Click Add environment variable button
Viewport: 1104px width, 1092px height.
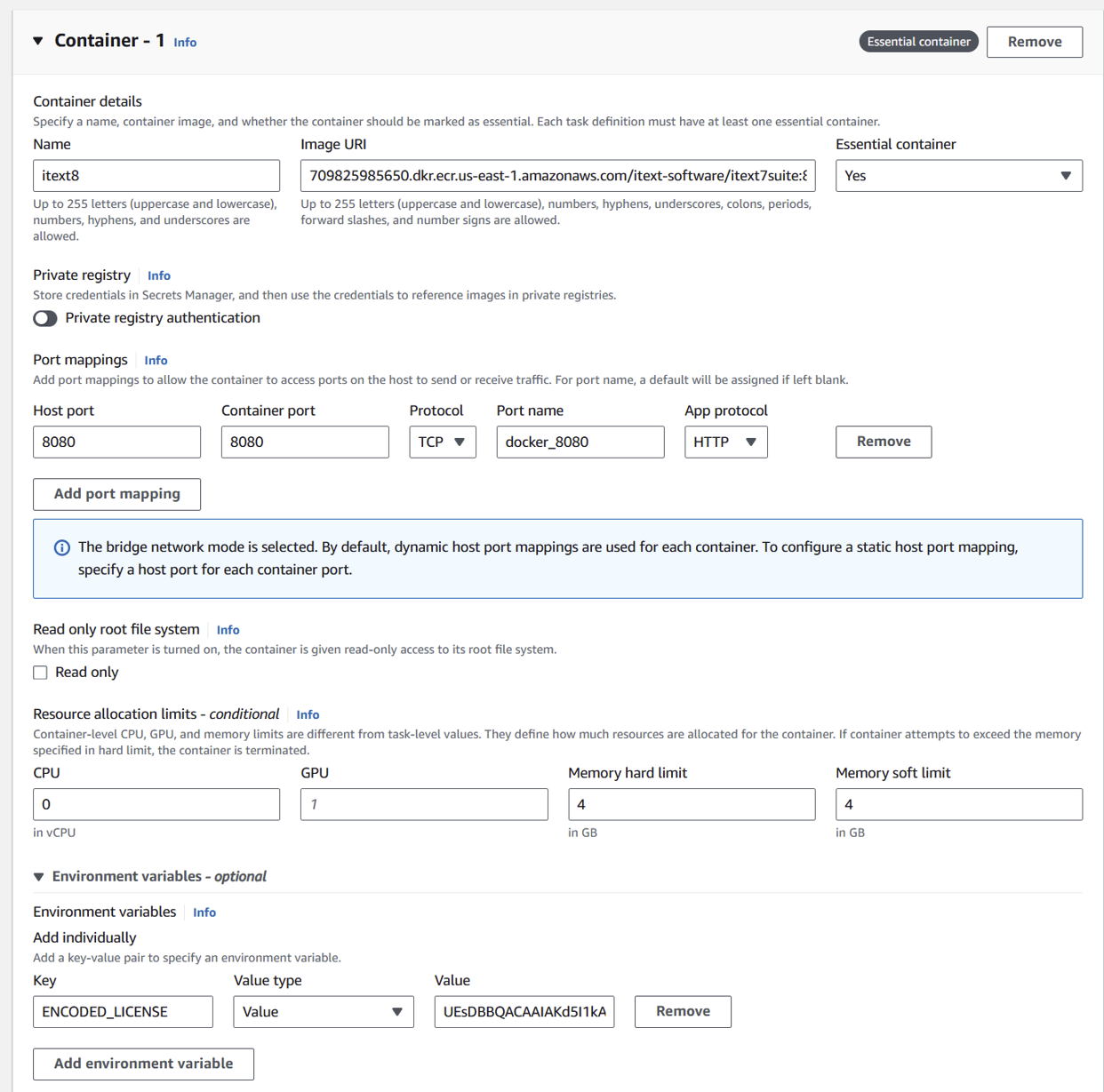[143, 1064]
